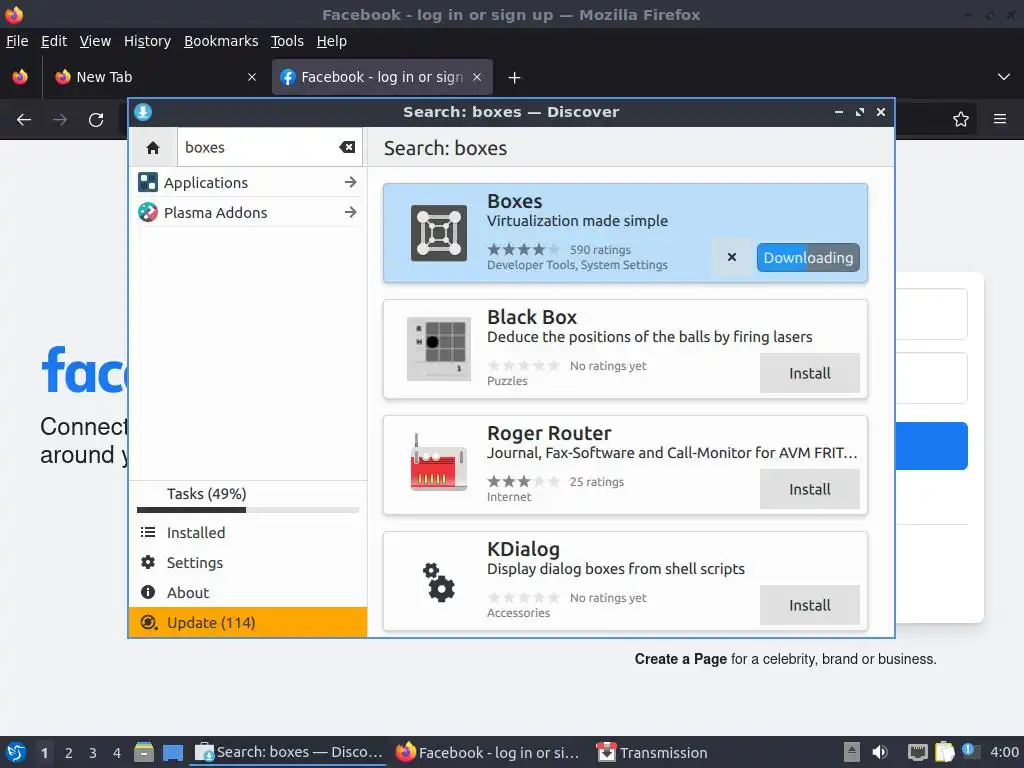This screenshot has height=768, width=1024.
Task: Click the Update refresh icon
Action: pos(149,622)
